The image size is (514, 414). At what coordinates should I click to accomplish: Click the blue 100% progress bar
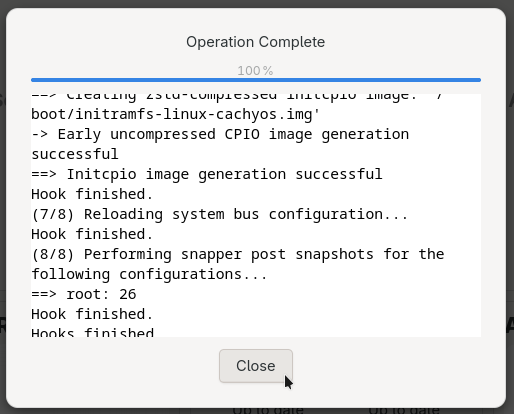tap(256, 80)
